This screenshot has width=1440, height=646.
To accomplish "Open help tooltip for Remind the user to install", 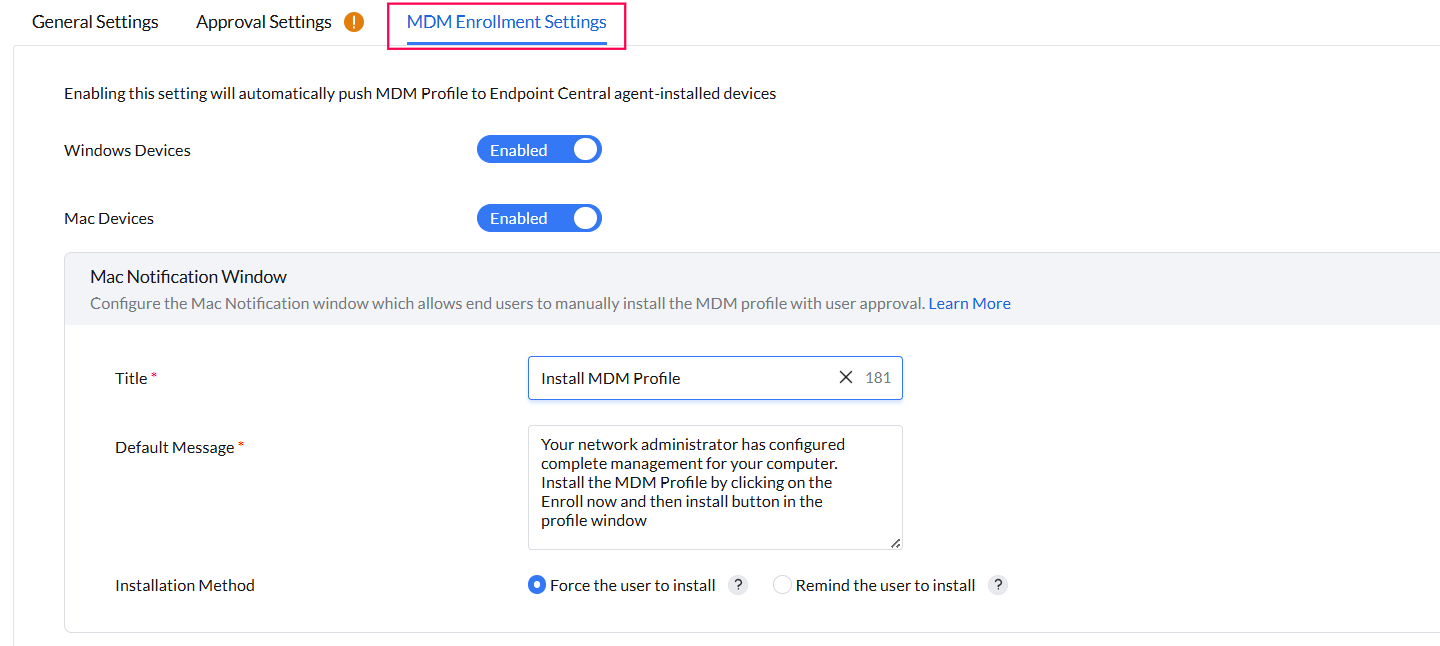I will click(997, 585).
